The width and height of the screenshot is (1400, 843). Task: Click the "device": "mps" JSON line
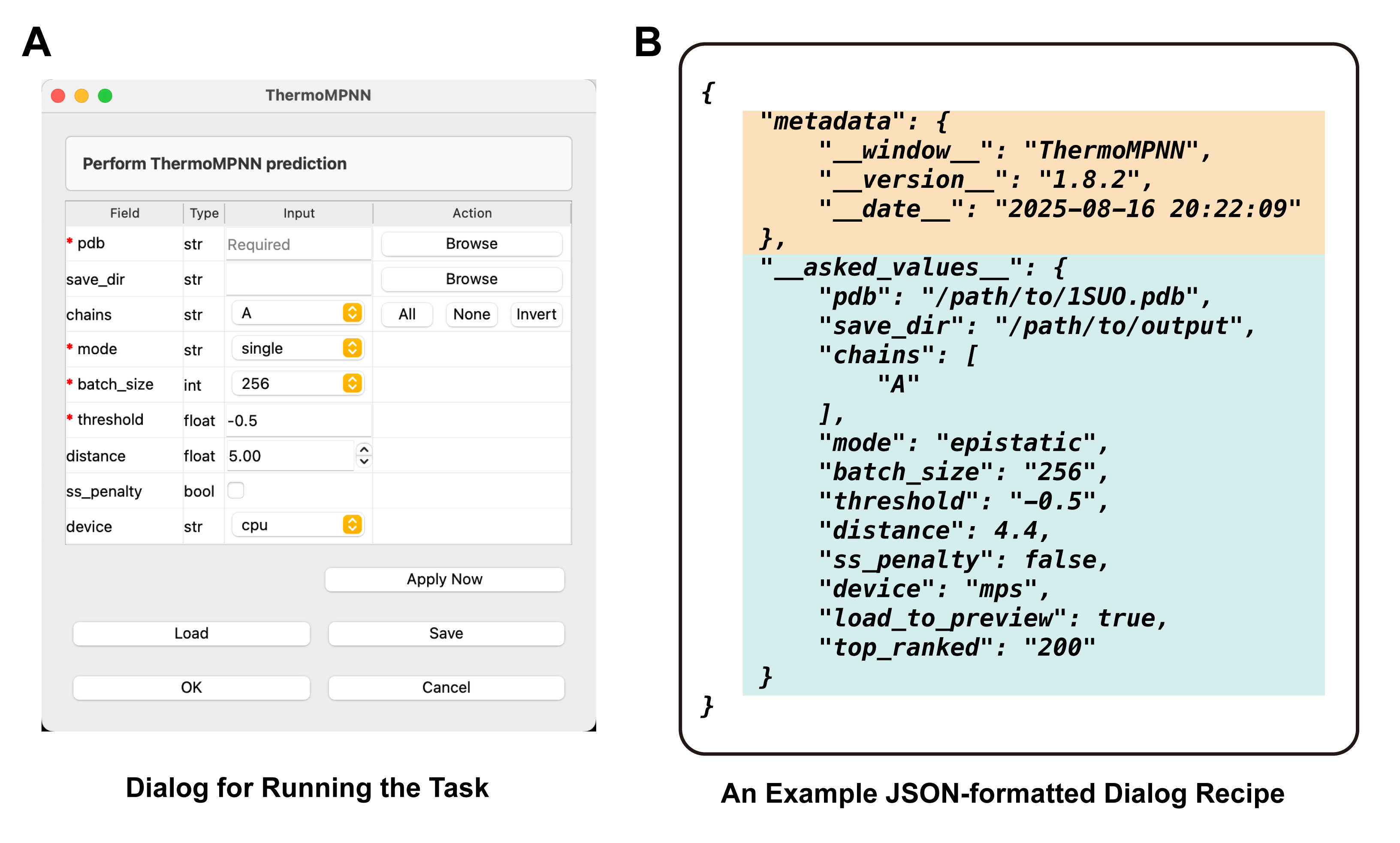pyautogui.click(x=933, y=589)
